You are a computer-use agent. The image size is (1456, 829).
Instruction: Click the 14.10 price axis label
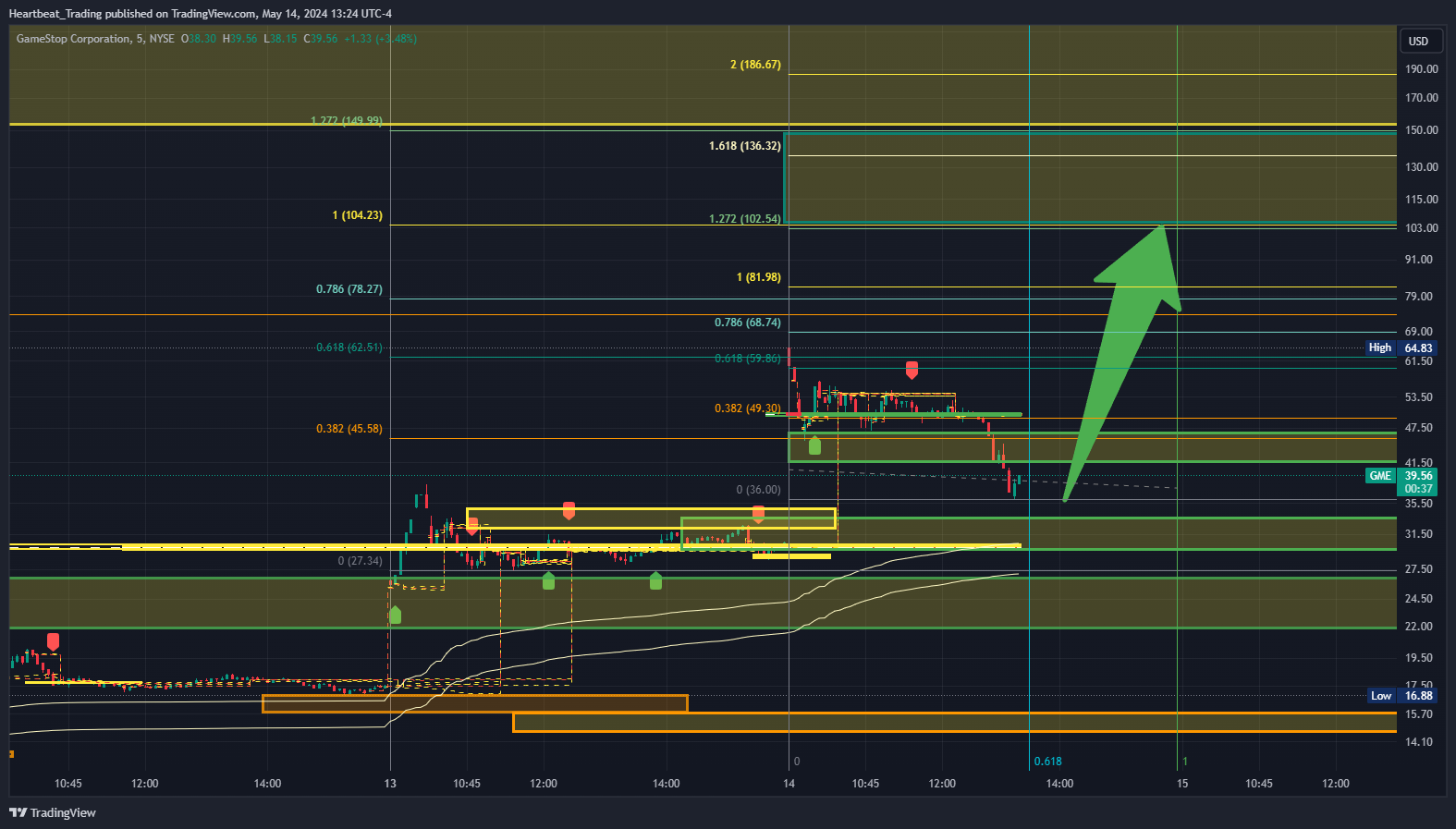tap(1418, 742)
